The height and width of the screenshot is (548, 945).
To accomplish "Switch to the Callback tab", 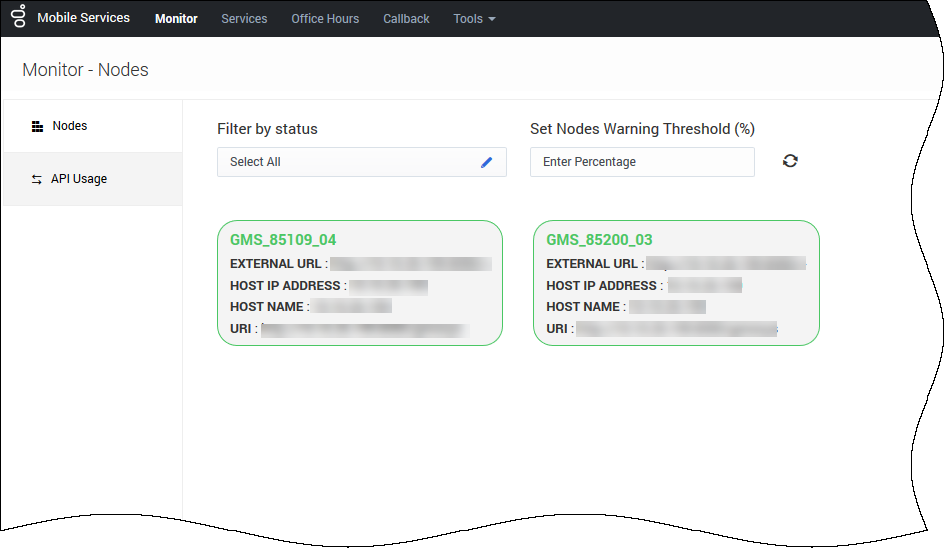I will [406, 19].
